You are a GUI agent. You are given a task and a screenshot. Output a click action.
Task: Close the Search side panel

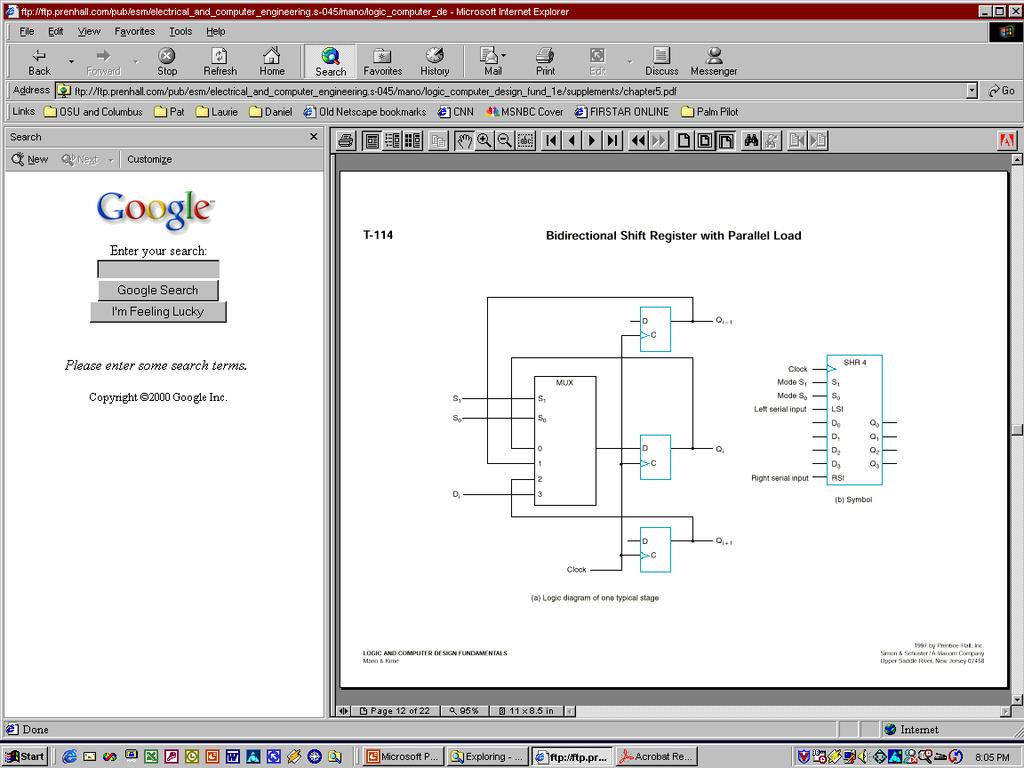coord(313,136)
